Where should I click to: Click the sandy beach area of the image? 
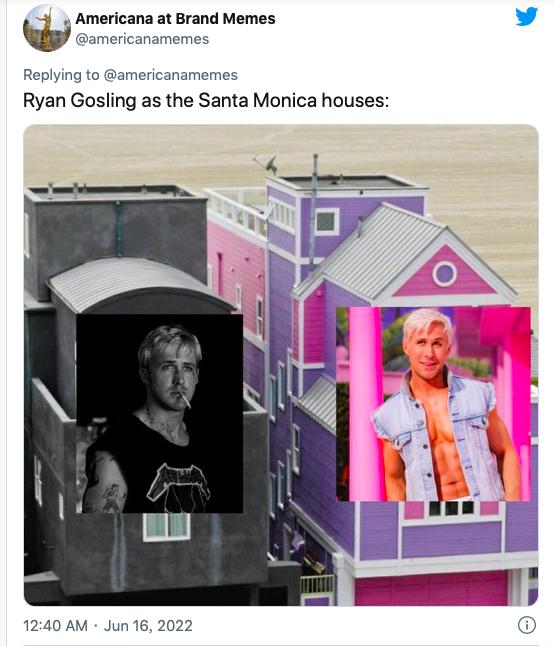click(165, 154)
